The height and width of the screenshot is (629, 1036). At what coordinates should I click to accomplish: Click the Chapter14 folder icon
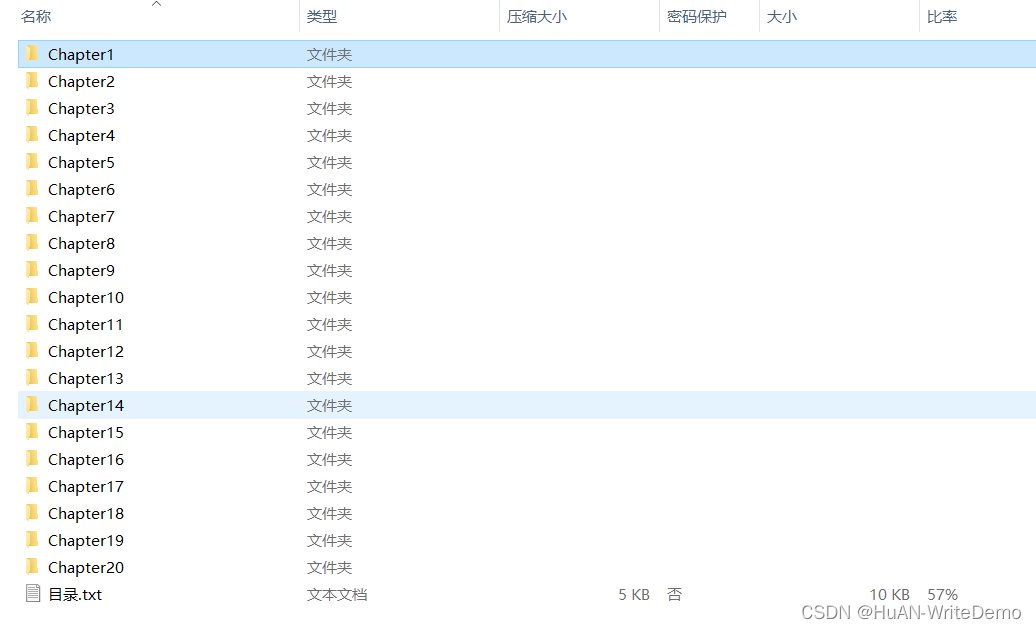click(x=32, y=405)
